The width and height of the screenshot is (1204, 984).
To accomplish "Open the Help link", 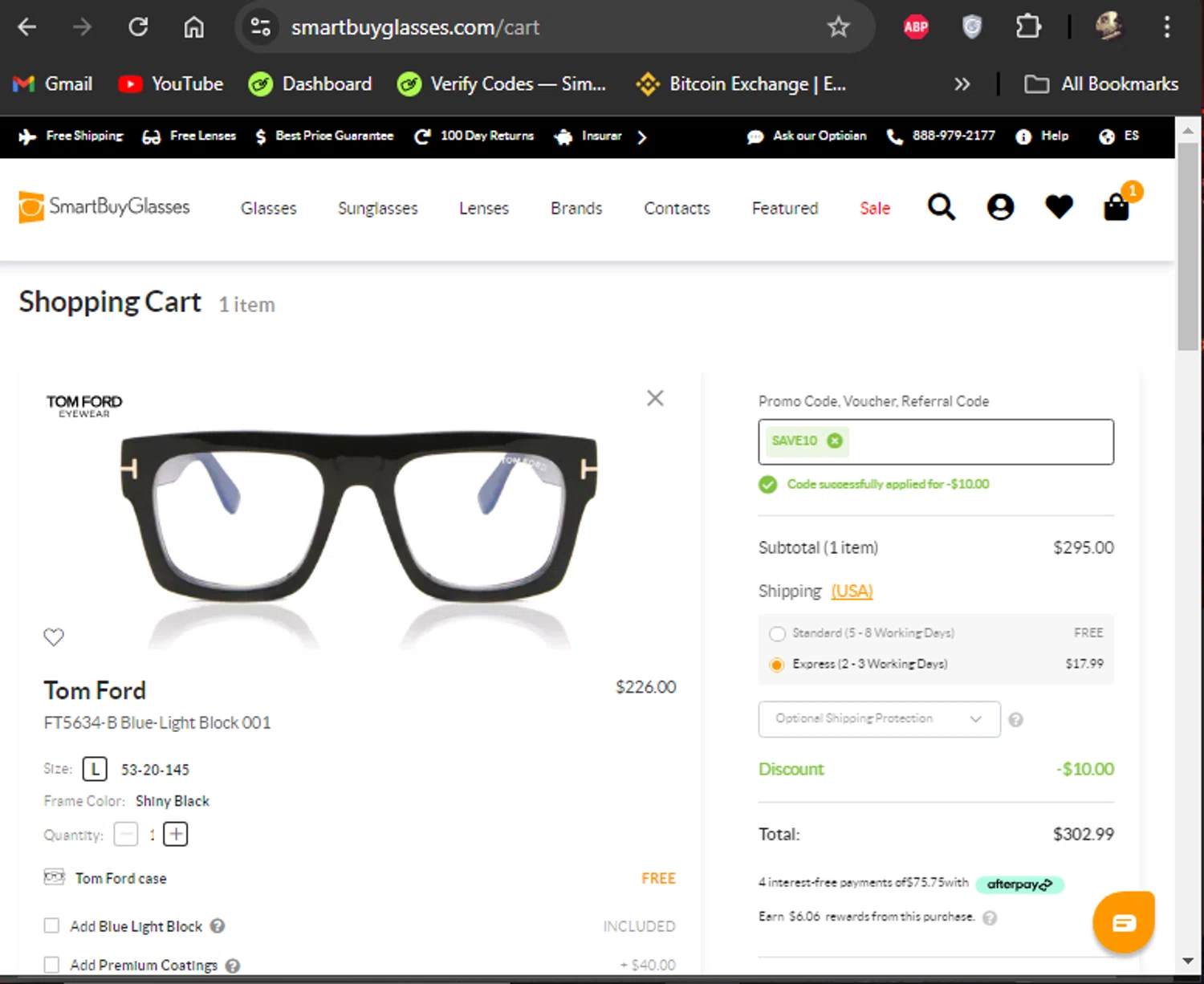I will pos(1042,136).
